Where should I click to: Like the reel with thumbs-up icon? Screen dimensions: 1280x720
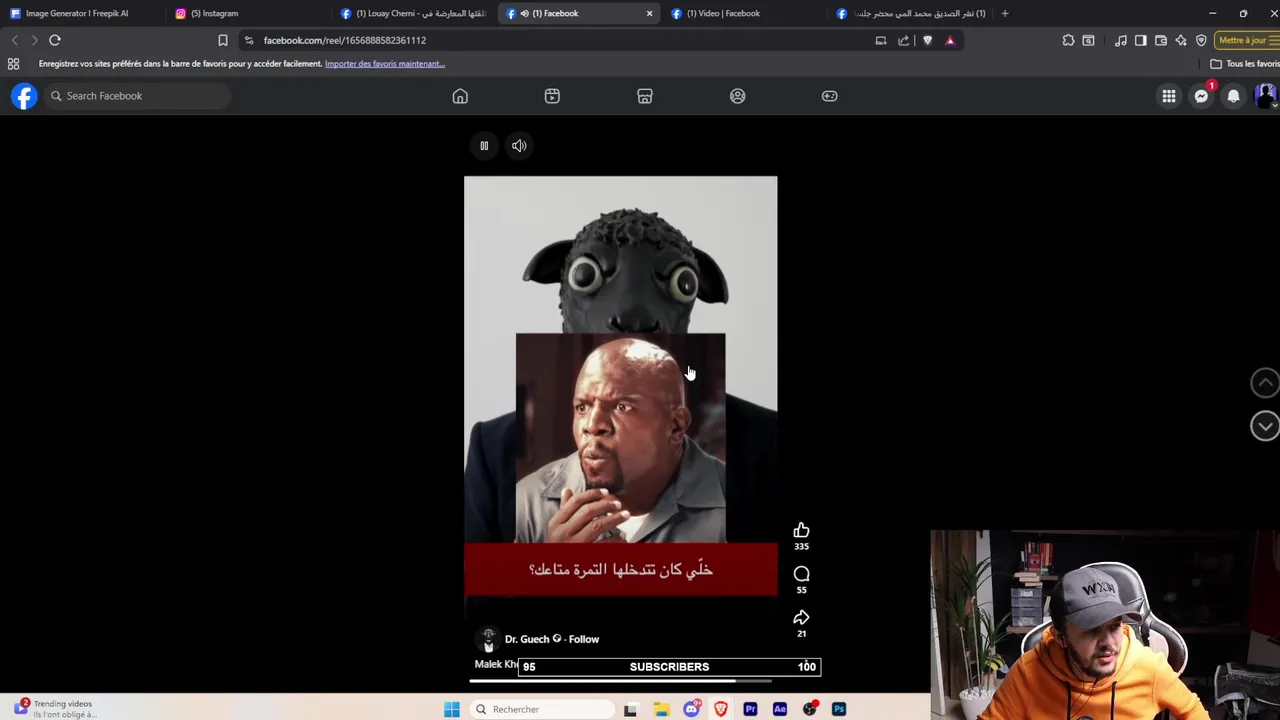click(x=801, y=530)
